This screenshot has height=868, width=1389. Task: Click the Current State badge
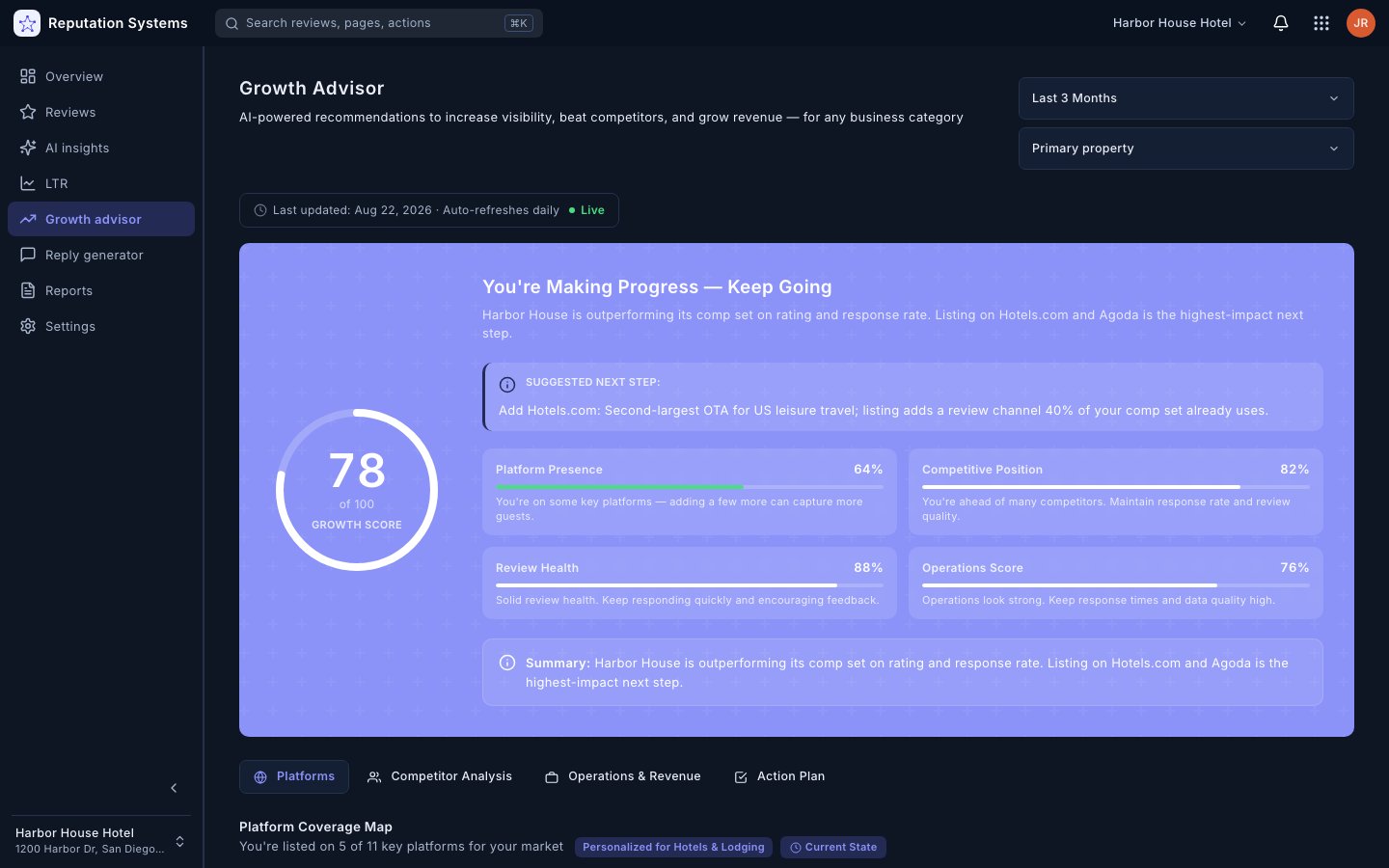point(833,847)
